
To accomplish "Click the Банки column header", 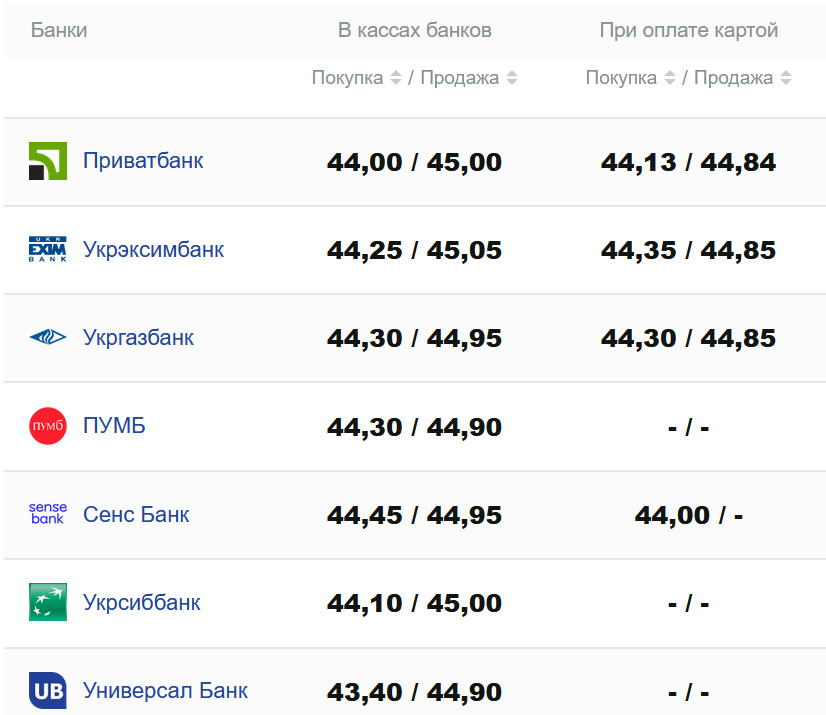I will click(59, 30).
